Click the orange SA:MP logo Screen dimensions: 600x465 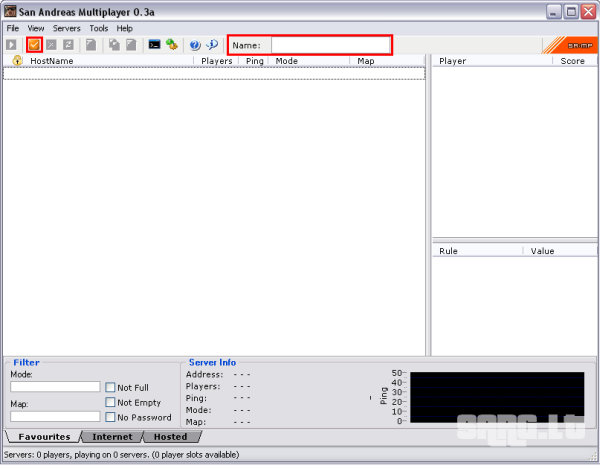[x=570, y=45]
